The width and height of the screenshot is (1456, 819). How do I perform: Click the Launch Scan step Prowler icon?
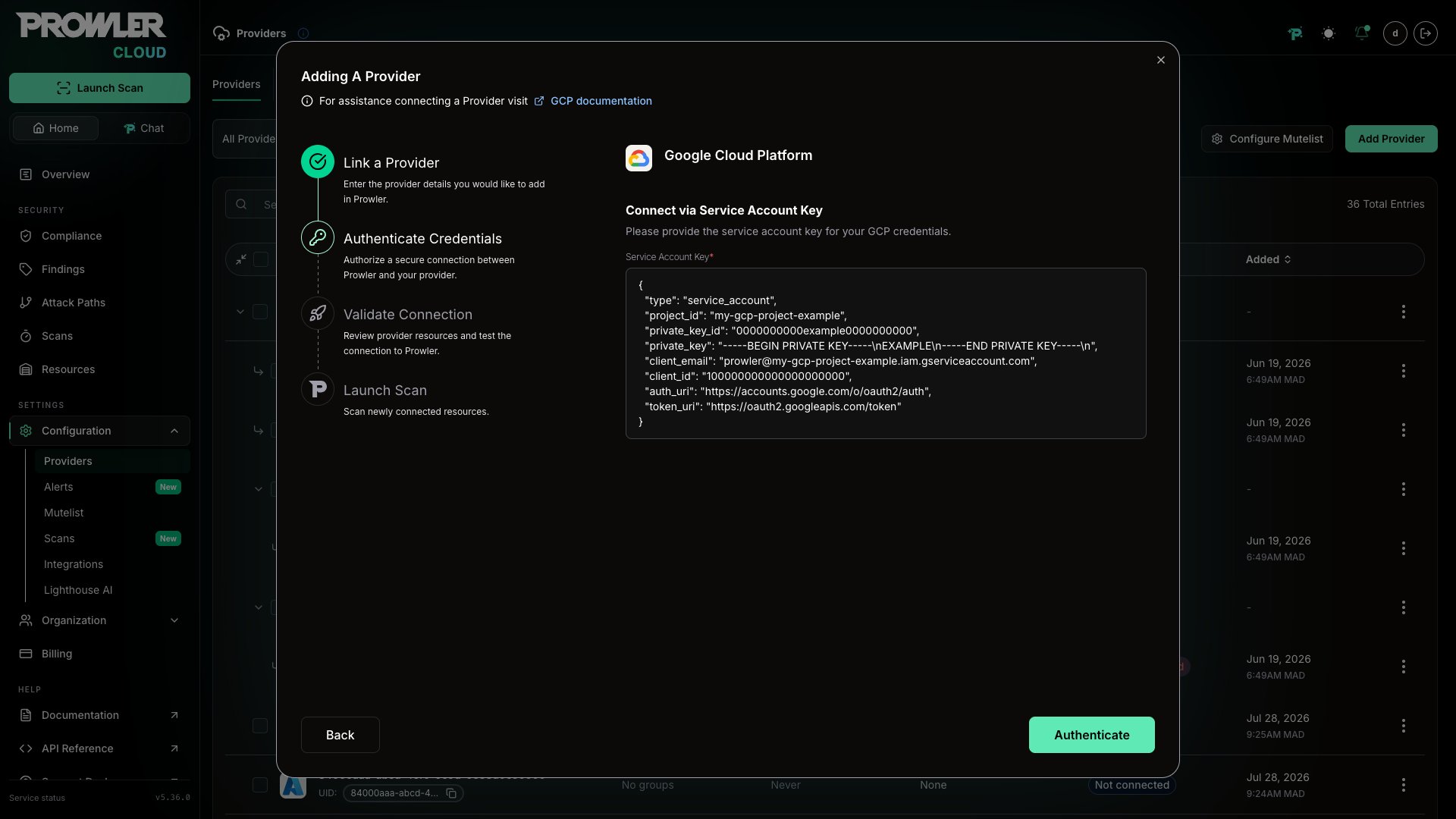tap(318, 389)
